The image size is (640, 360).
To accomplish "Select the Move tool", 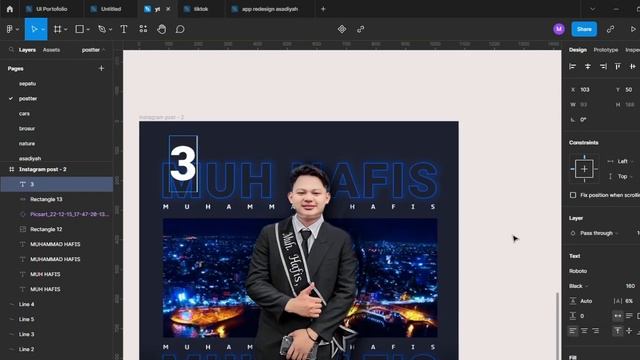I will click(34, 29).
